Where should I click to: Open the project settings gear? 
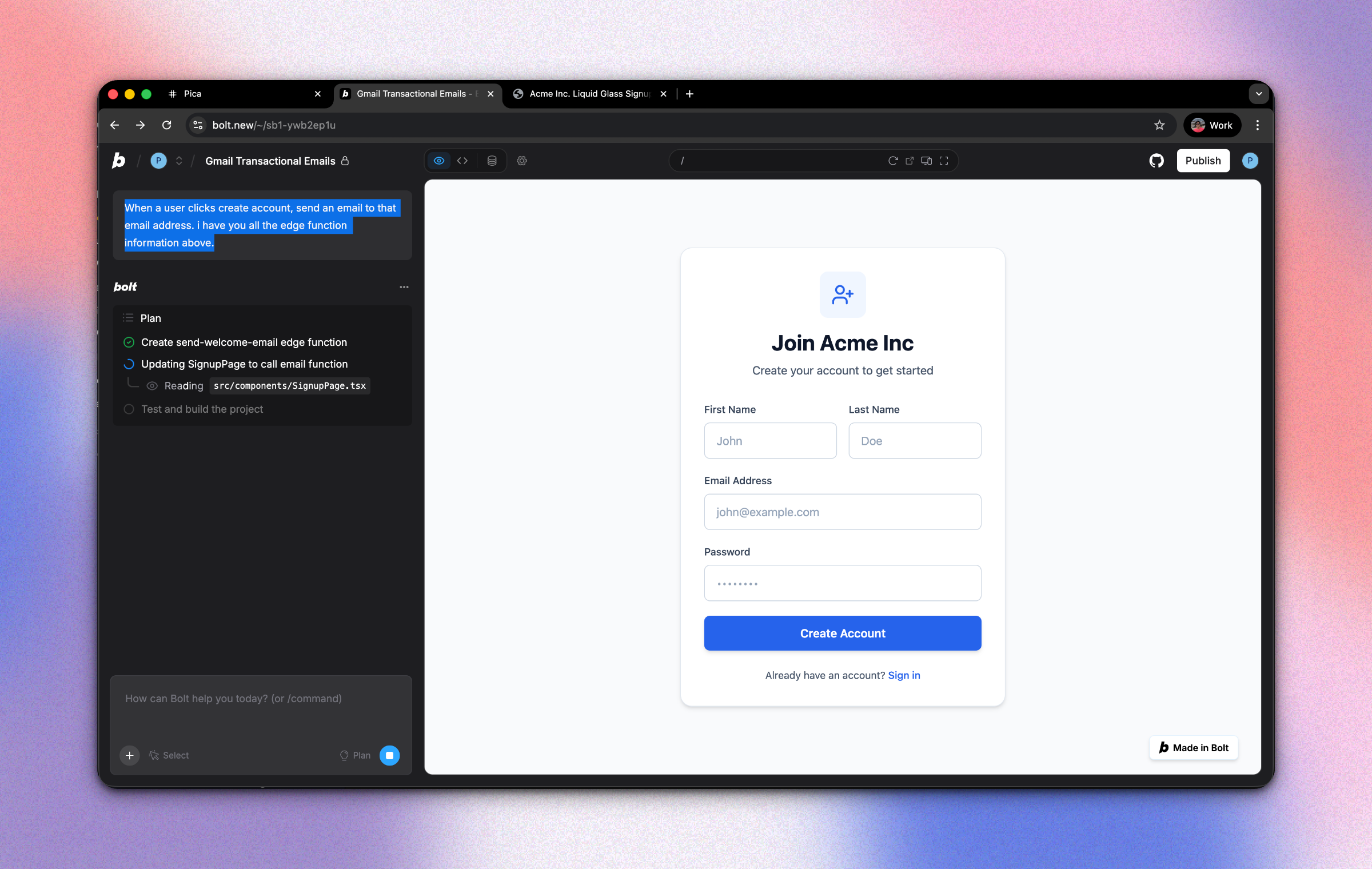(521, 161)
